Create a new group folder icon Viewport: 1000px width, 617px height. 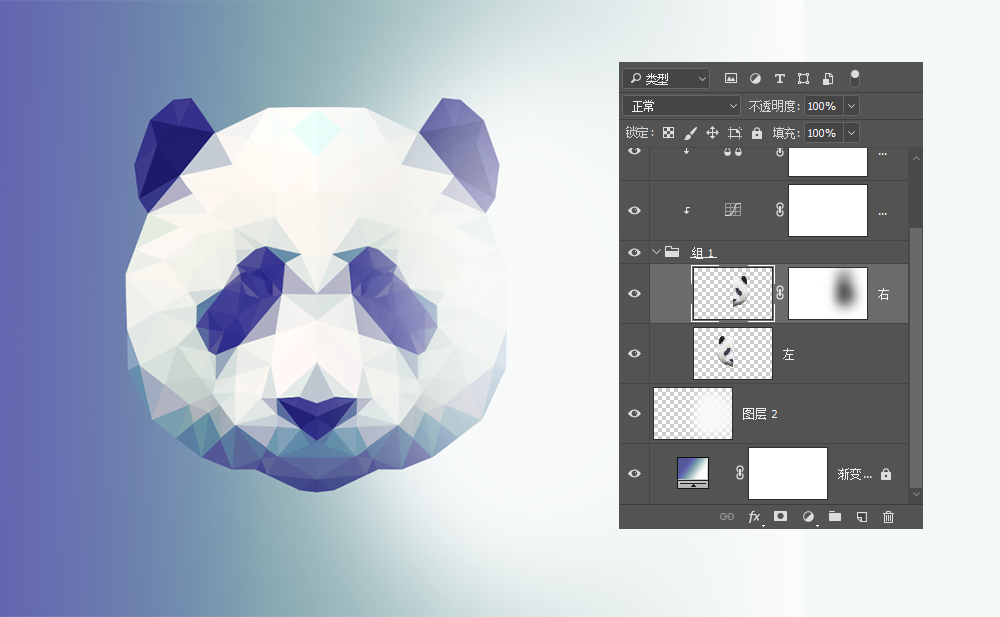click(835, 516)
